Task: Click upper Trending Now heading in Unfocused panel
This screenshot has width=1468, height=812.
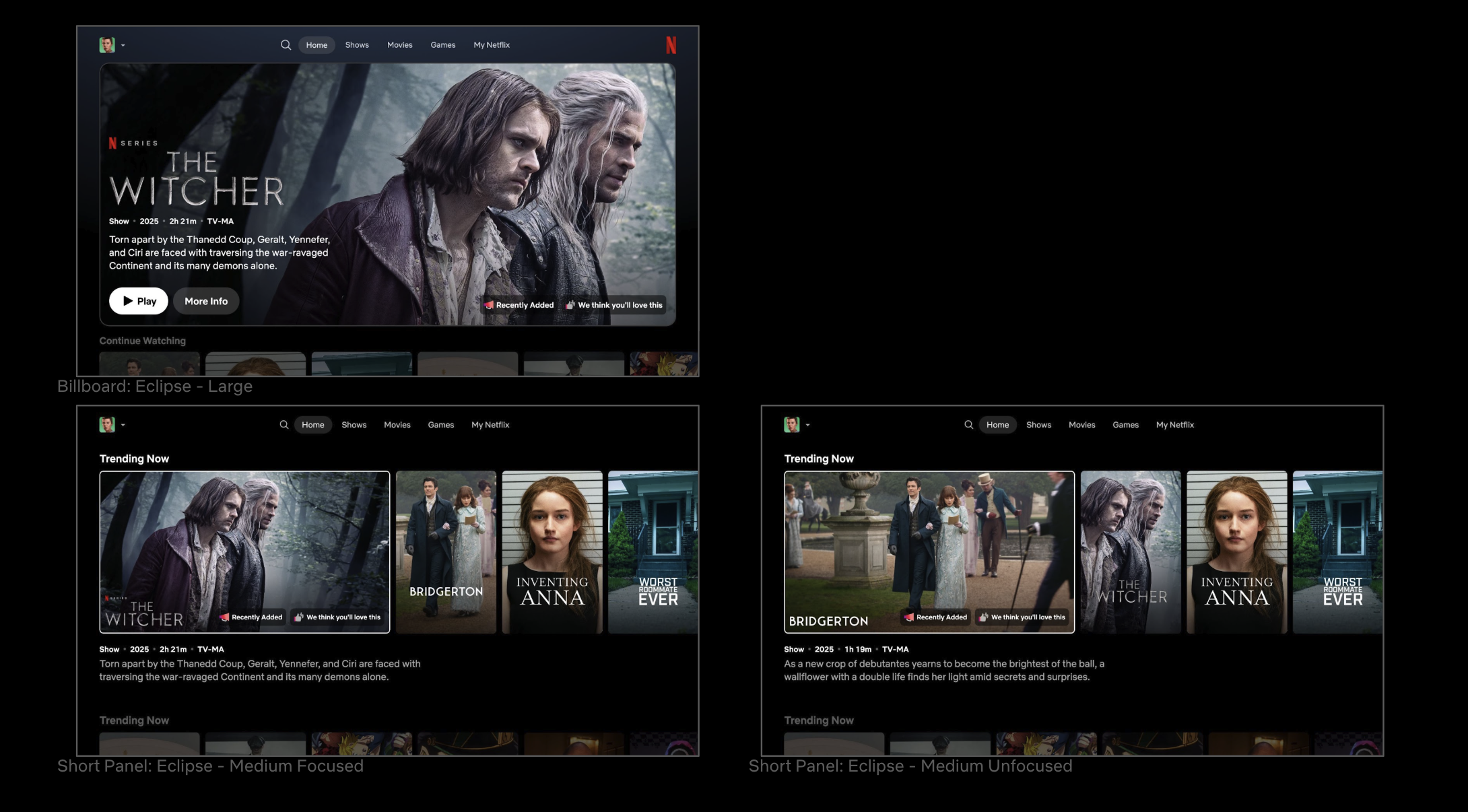Action: [x=819, y=459]
